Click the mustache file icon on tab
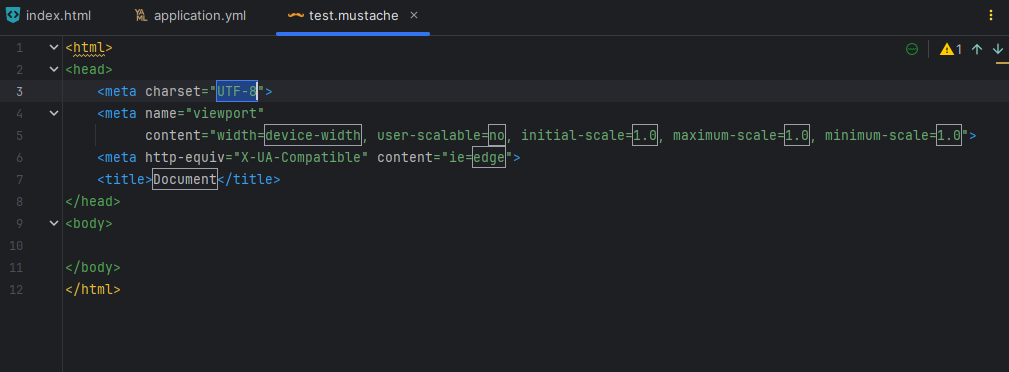The height and width of the screenshot is (372, 1009). point(296,15)
